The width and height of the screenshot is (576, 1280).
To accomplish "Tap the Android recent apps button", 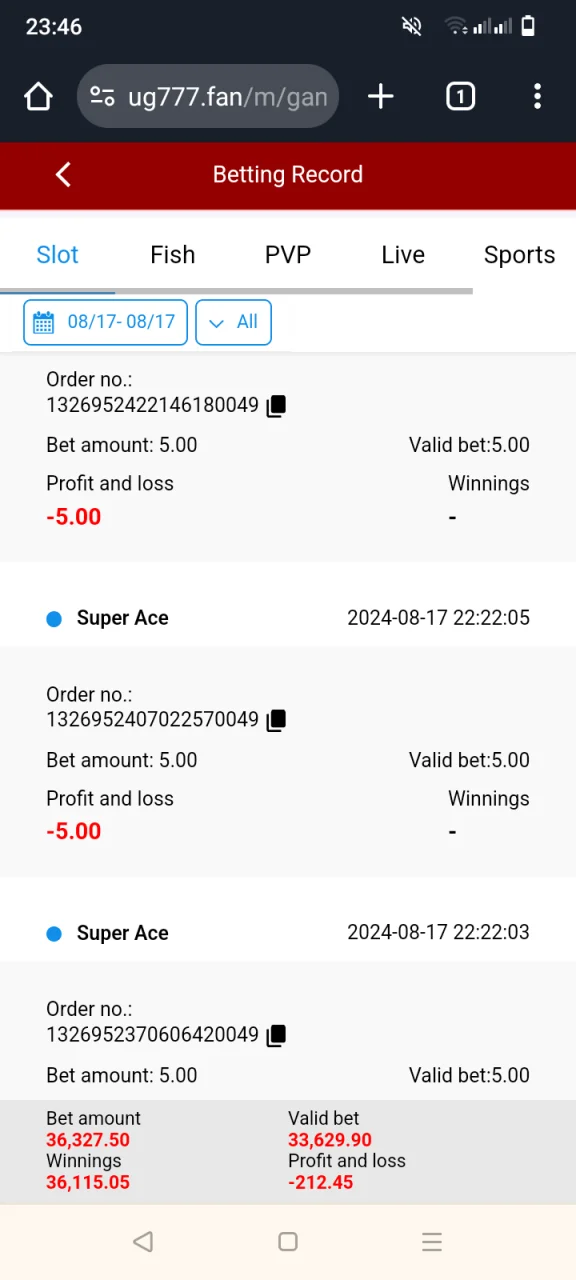I will click(432, 1242).
